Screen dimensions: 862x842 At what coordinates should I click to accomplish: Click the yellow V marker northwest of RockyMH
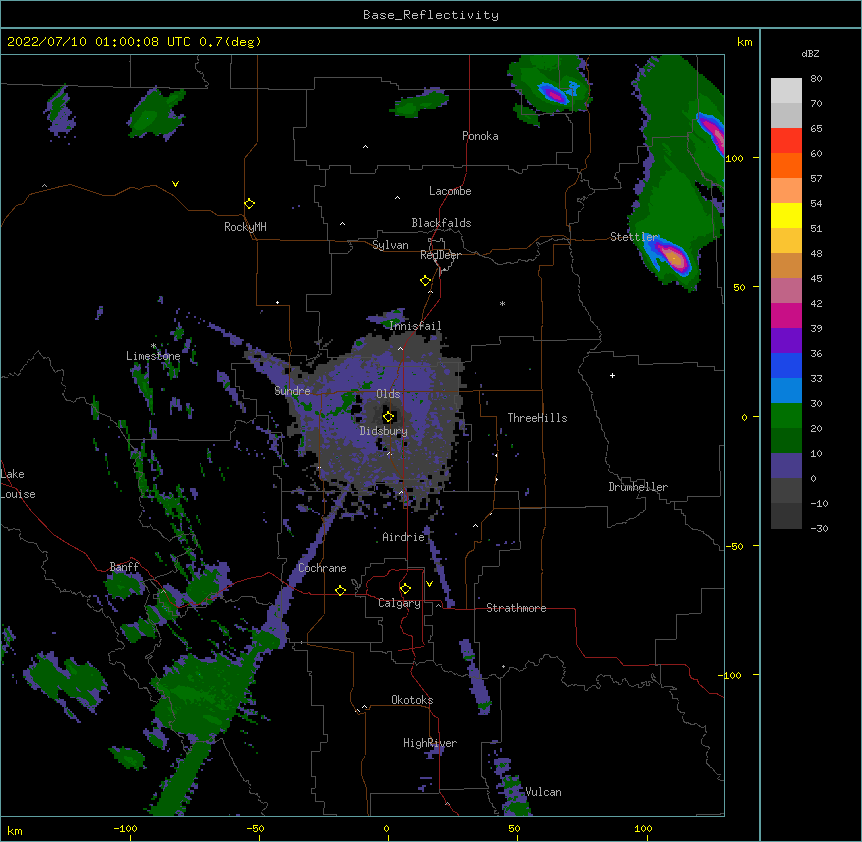coord(175,184)
